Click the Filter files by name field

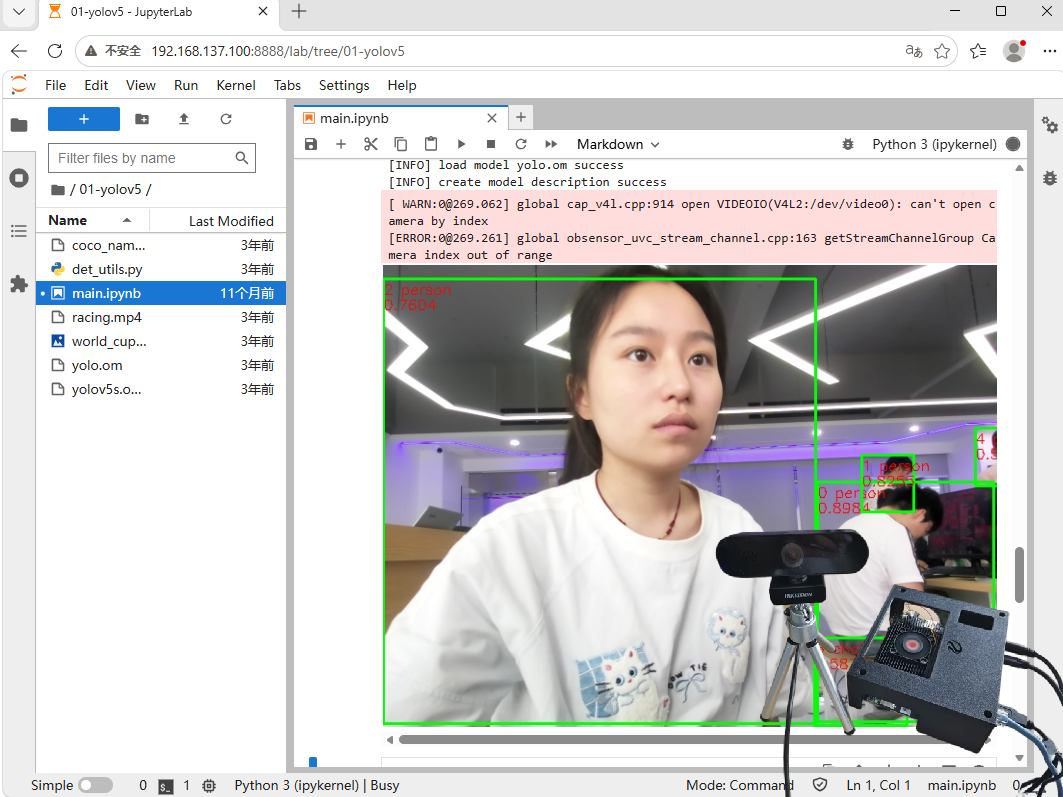[x=152, y=158]
